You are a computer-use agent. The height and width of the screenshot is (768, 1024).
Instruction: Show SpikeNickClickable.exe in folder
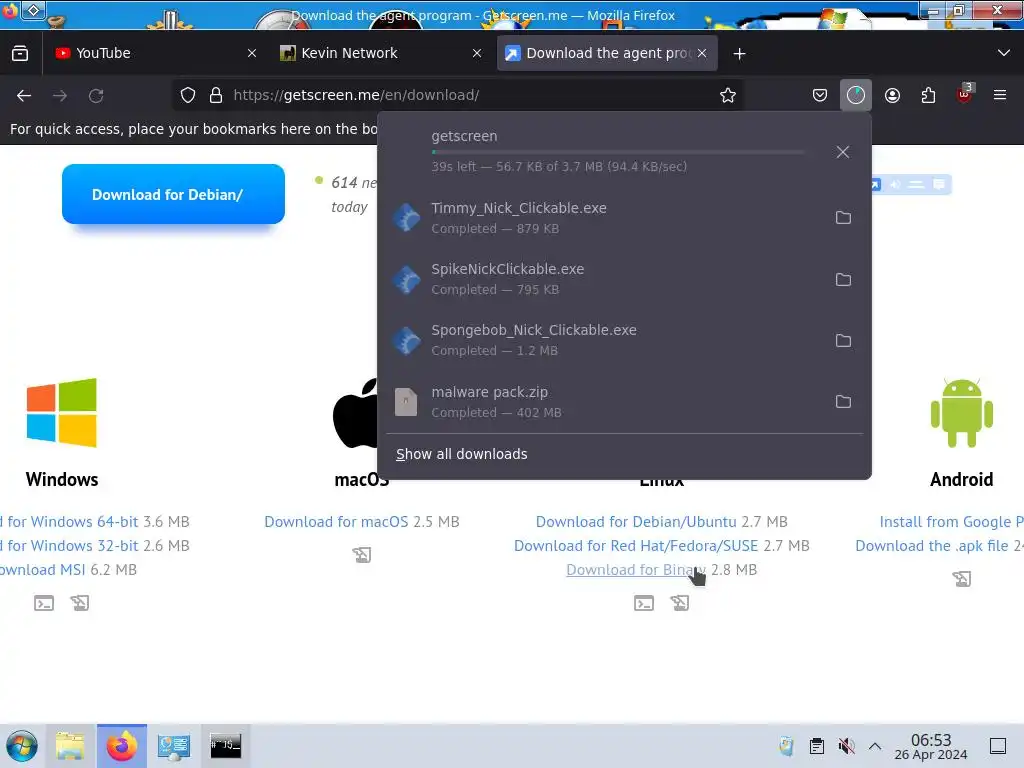[843, 280]
